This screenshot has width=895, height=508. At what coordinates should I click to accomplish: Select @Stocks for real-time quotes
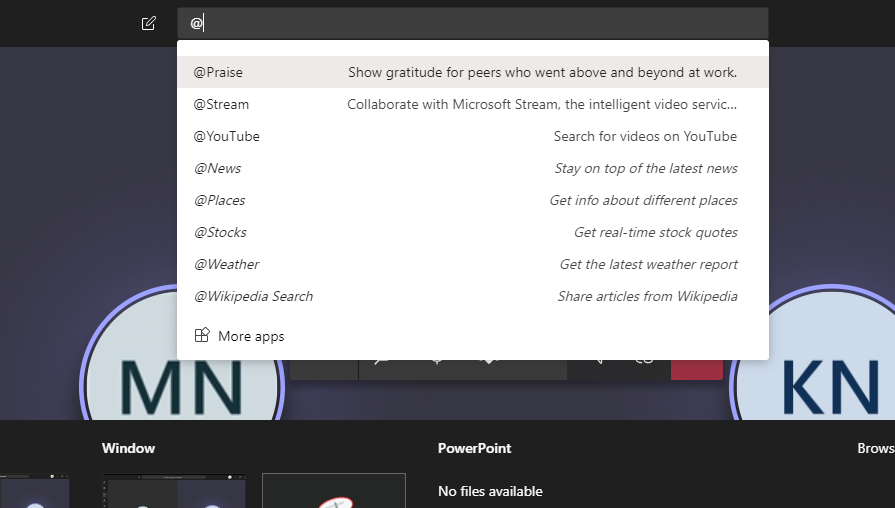(473, 232)
